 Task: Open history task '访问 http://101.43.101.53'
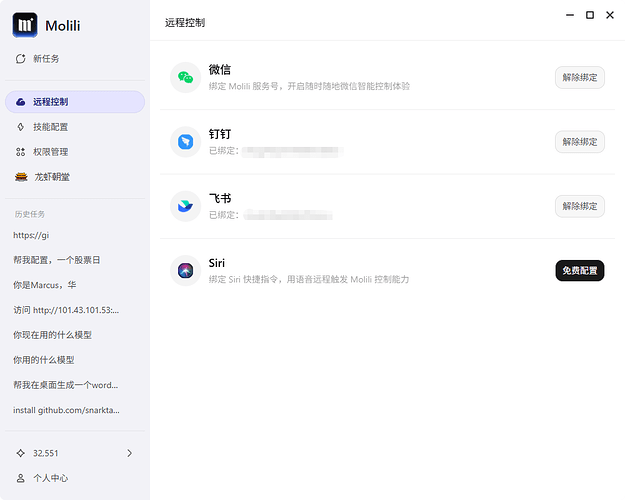(66, 310)
